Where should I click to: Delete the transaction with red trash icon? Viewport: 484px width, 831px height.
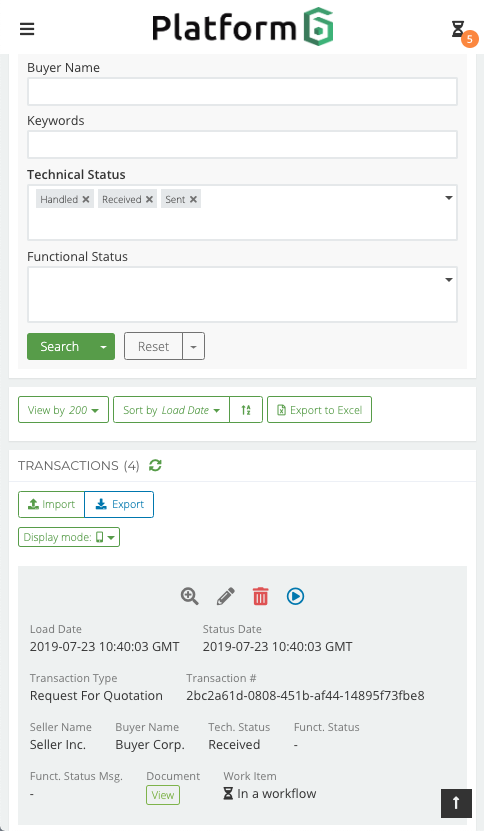260,596
